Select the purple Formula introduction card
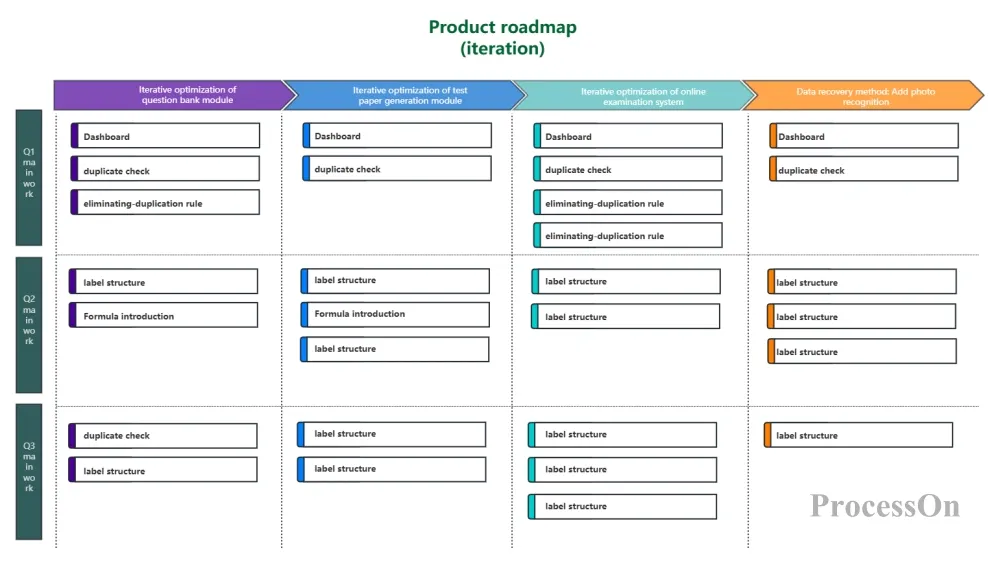This screenshot has height=565, width=1000. tap(163, 316)
